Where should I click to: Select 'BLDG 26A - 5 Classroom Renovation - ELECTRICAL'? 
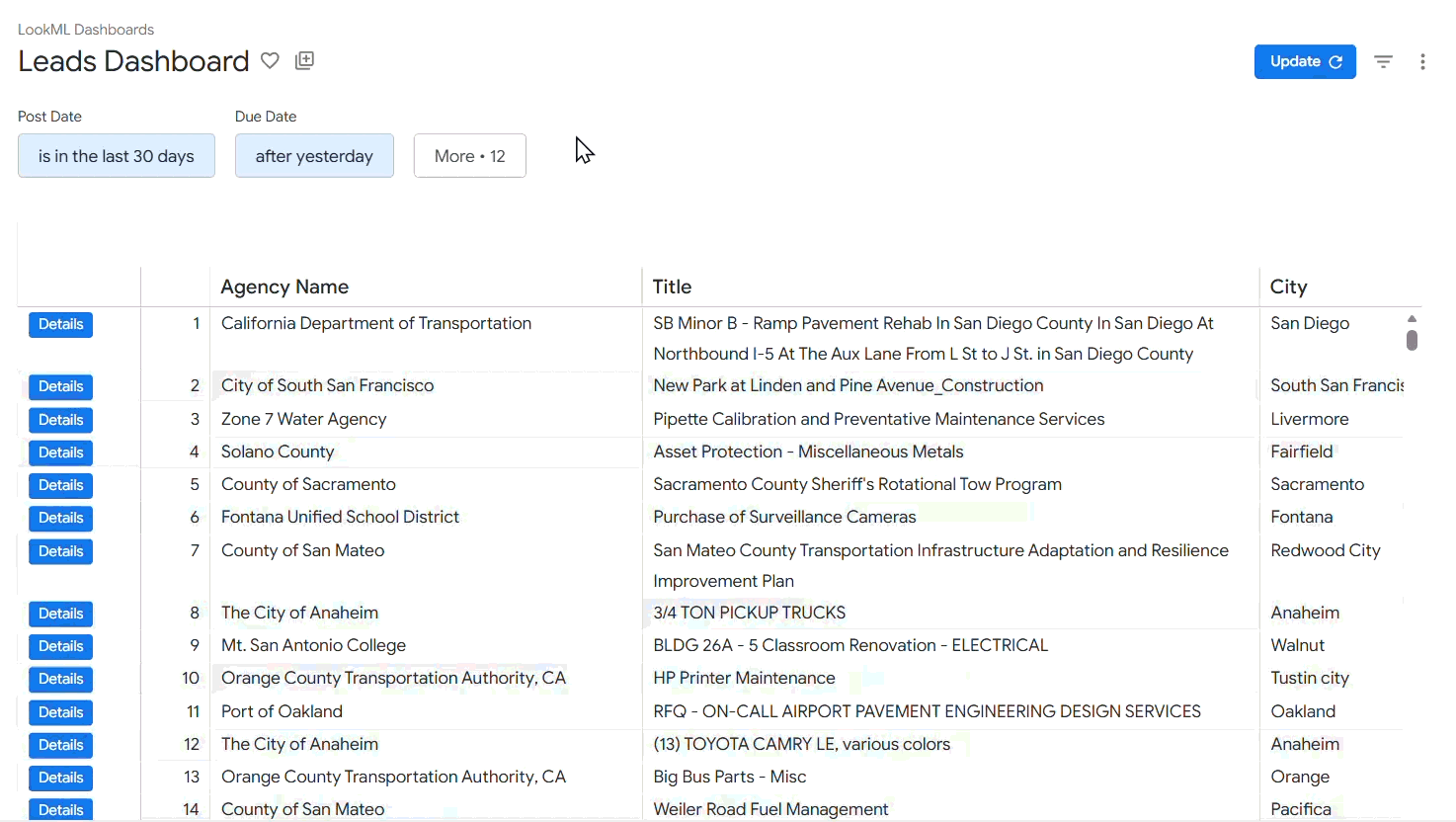pyautogui.click(x=850, y=645)
